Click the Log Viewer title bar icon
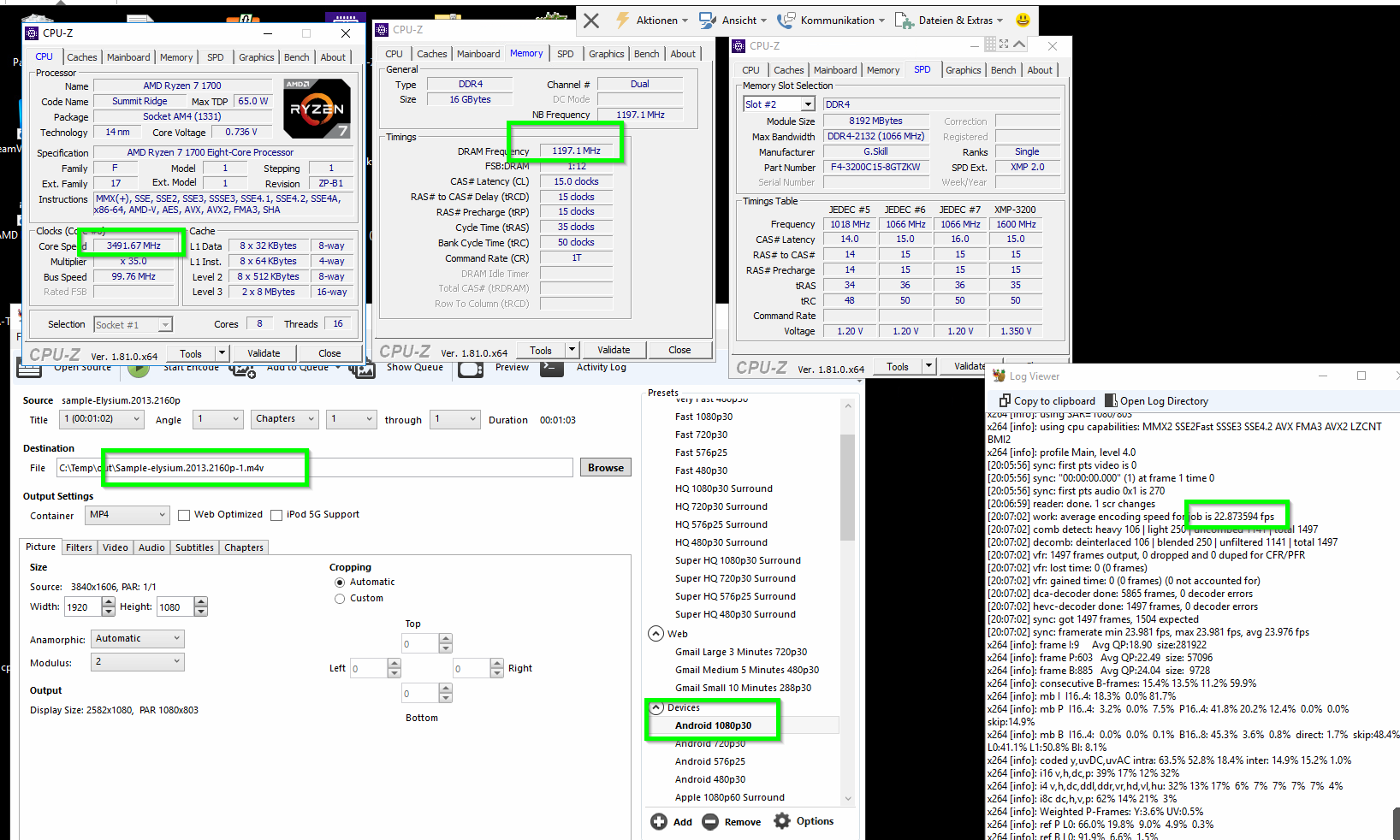Image resolution: width=1400 pixels, height=840 pixels. click(999, 376)
